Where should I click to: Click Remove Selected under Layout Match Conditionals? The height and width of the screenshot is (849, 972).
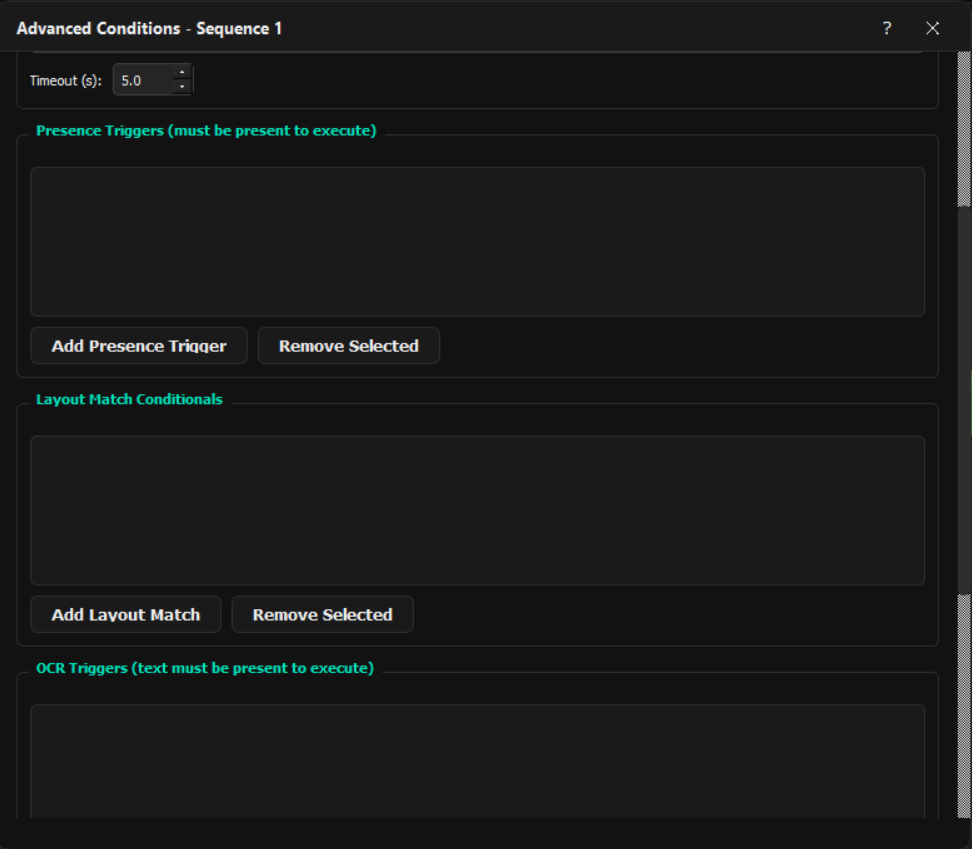tap(322, 615)
